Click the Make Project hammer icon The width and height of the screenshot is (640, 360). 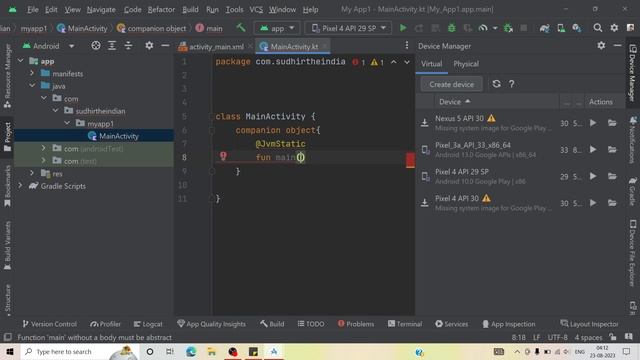point(241,28)
